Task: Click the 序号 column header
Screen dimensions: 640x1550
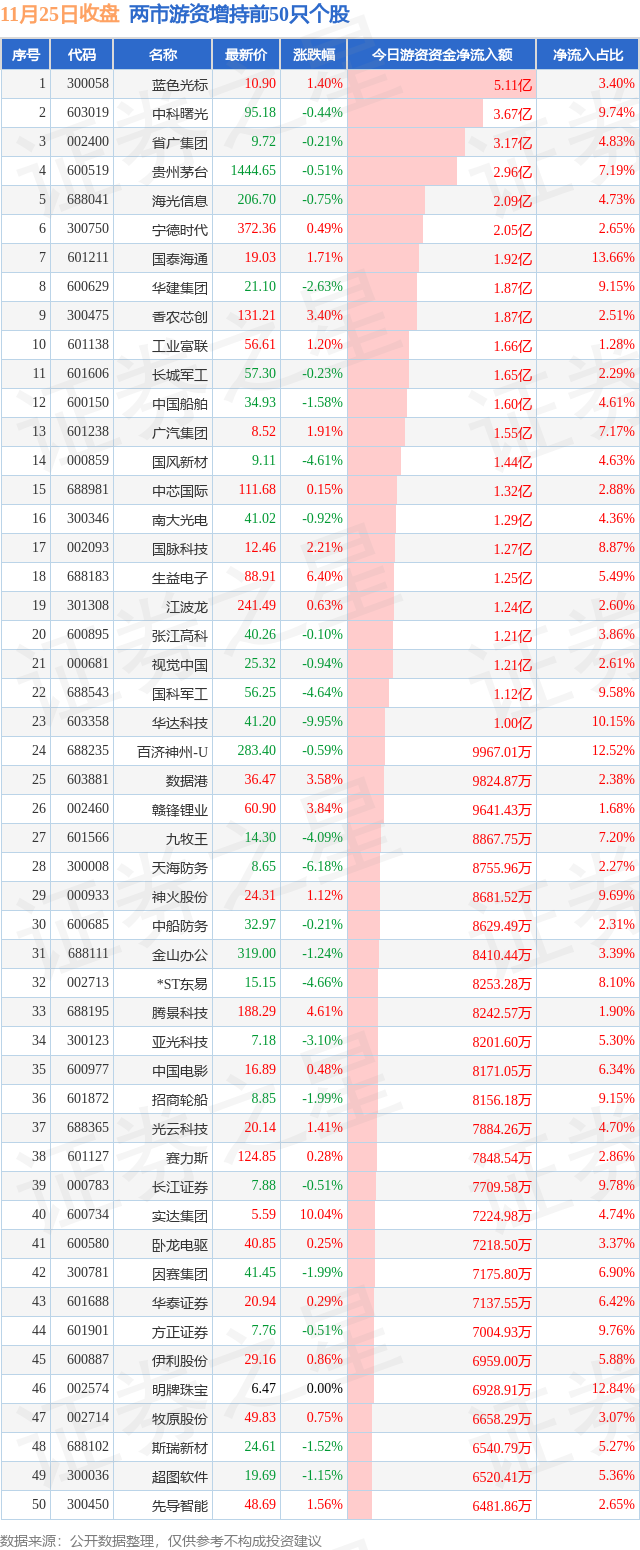Action: click(x=26, y=55)
